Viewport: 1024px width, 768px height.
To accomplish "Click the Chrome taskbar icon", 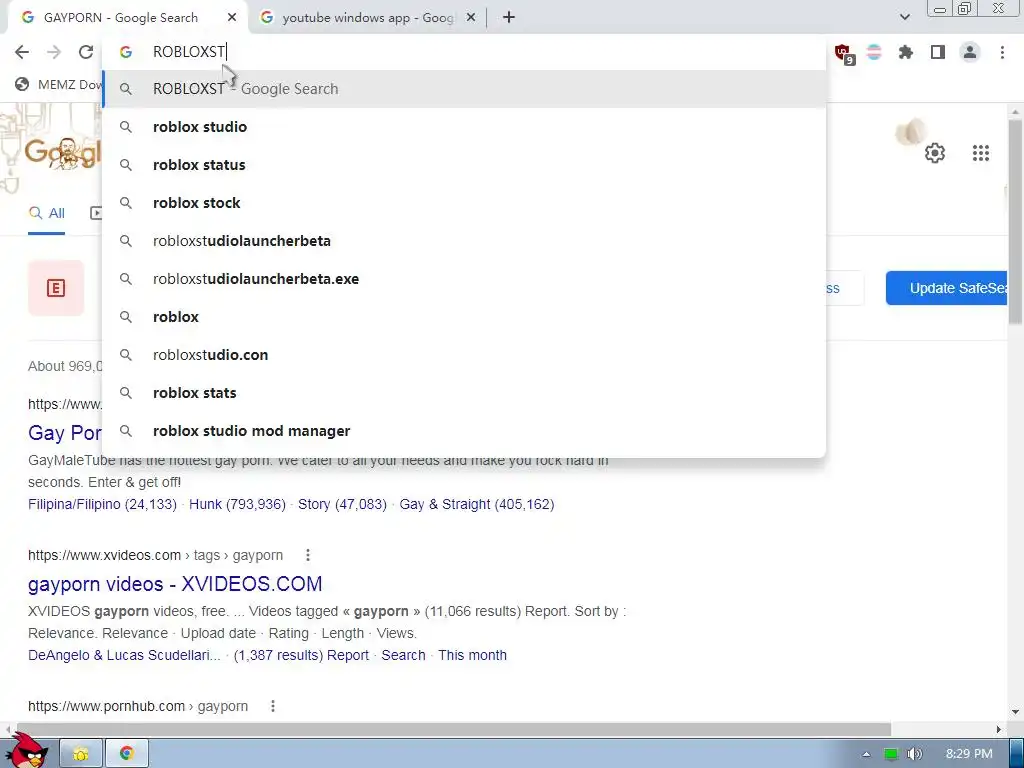I will (127, 754).
